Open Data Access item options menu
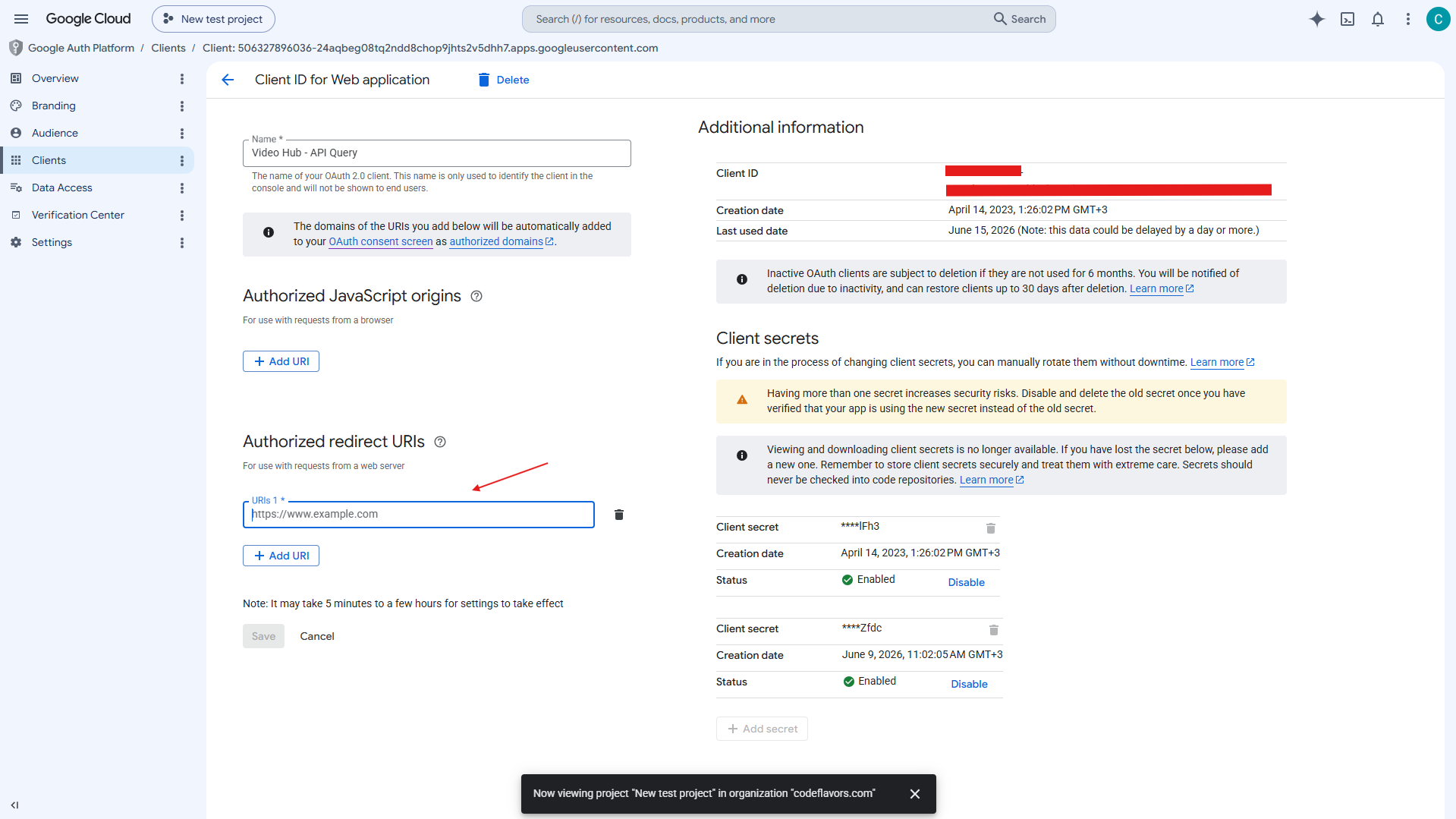Image resolution: width=1456 pixels, height=819 pixels. point(182,188)
